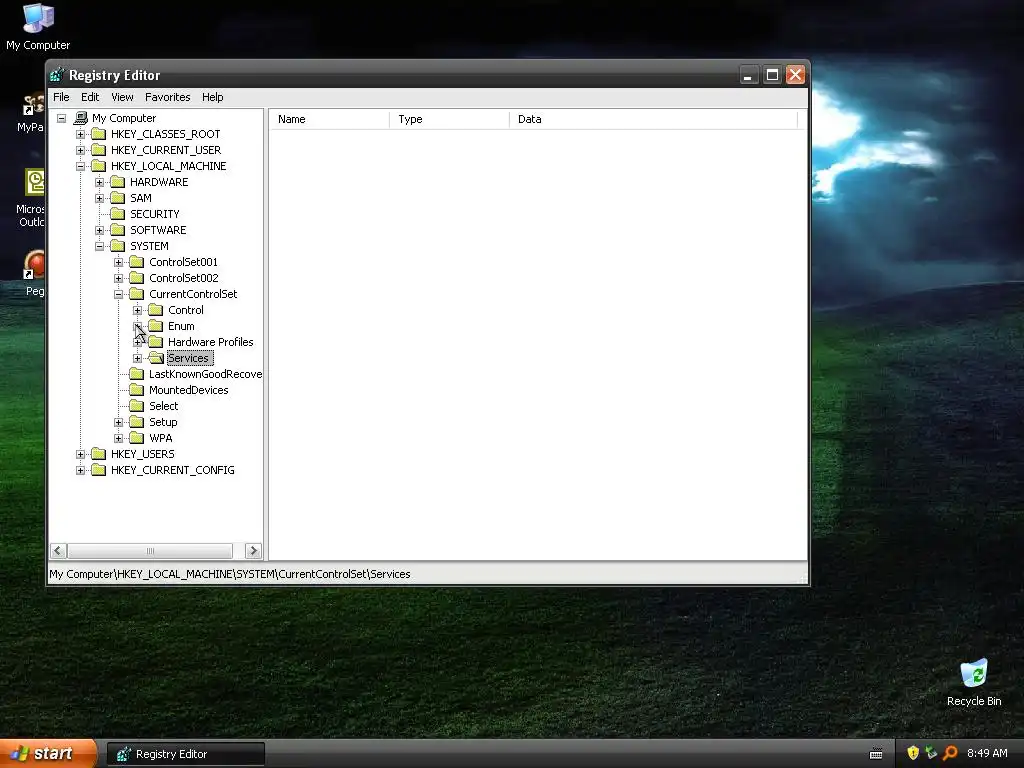Click the Type column header
This screenshot has height=768, width=1024.
click(x=449, y=120)
